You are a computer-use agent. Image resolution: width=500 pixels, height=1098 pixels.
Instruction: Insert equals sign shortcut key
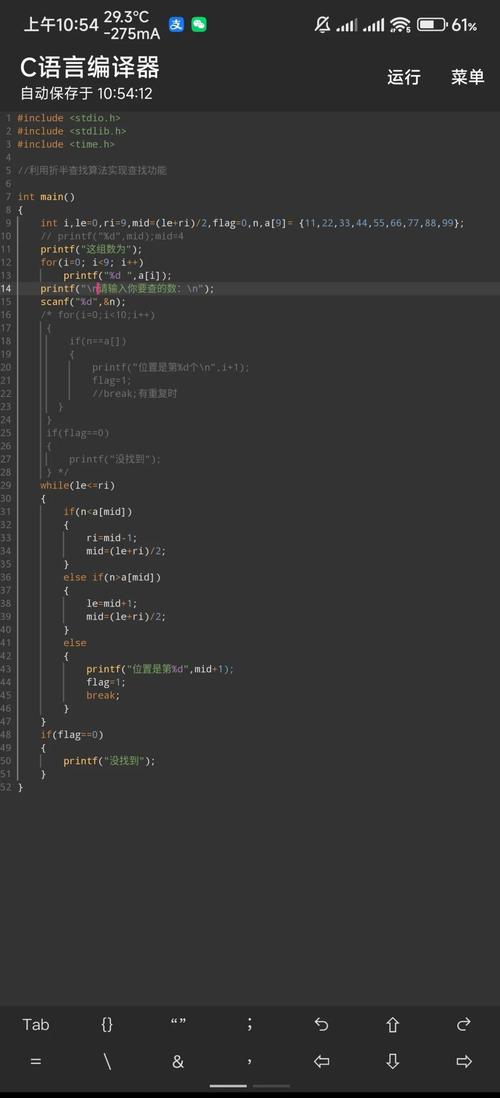[36, 1061]
